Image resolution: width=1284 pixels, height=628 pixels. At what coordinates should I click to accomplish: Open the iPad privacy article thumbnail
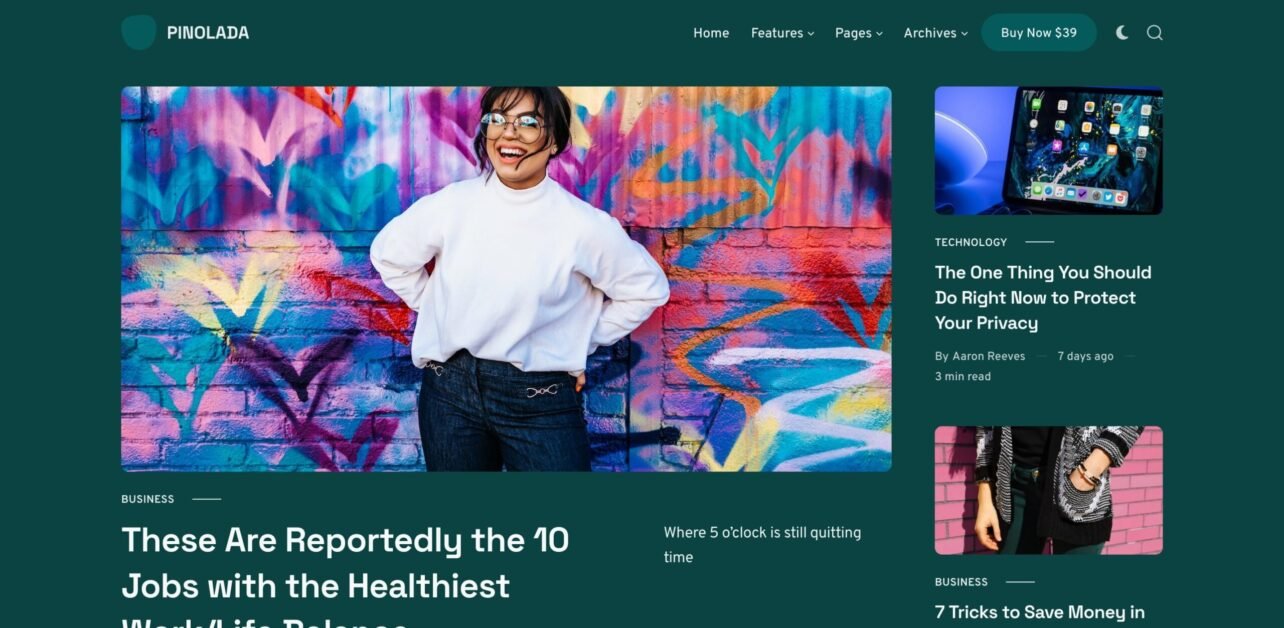click(x=1048, y=150)
